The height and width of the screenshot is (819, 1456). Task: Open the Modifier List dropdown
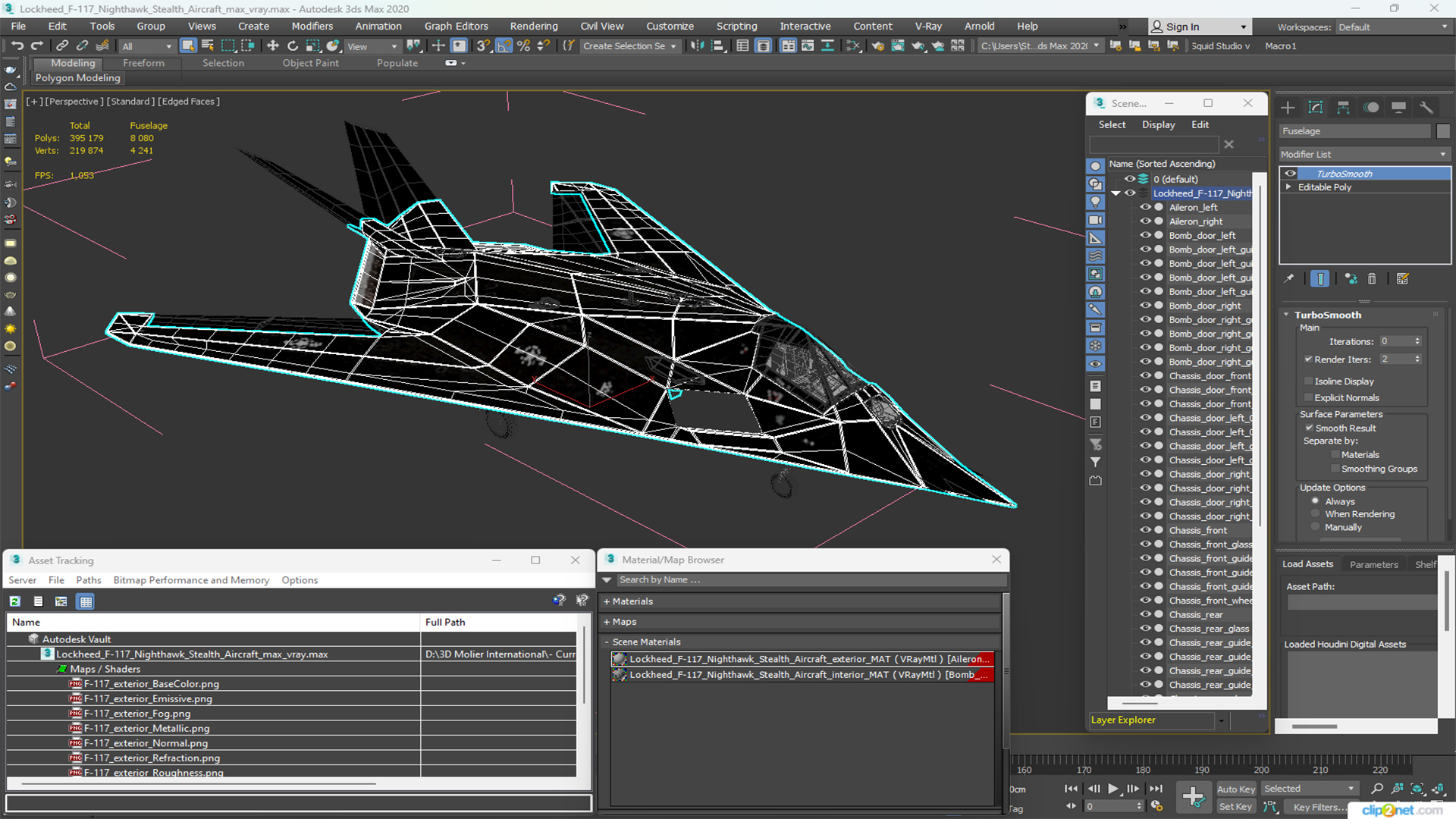point(1364,154)
